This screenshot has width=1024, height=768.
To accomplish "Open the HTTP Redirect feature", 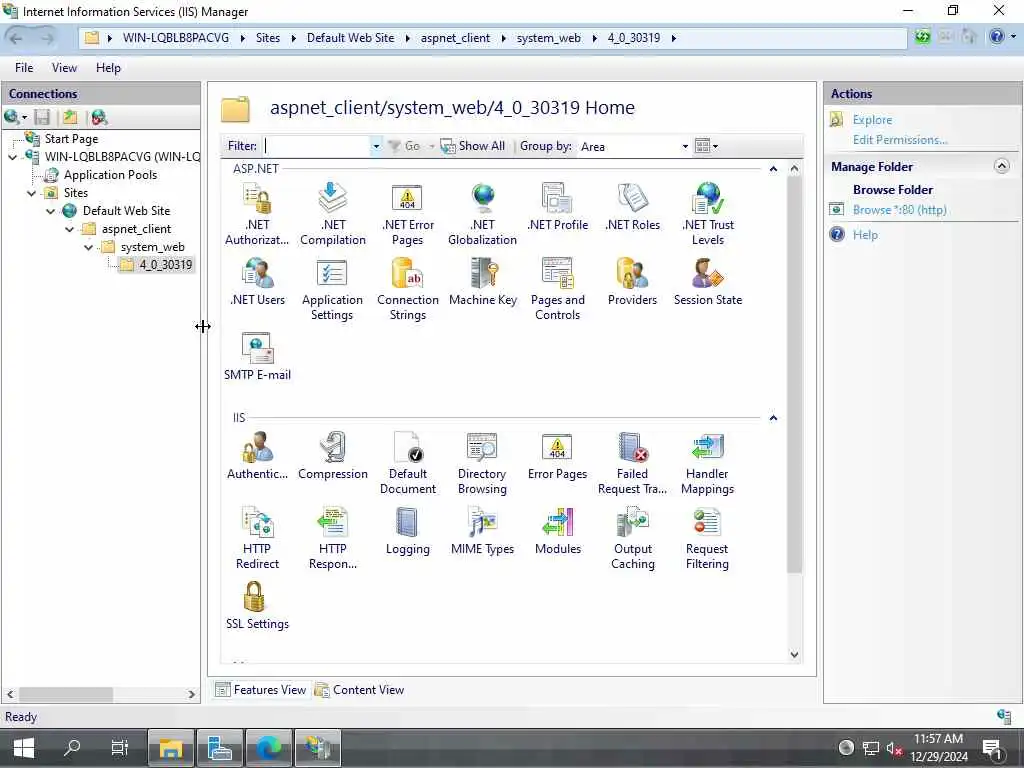I will 257,539.
